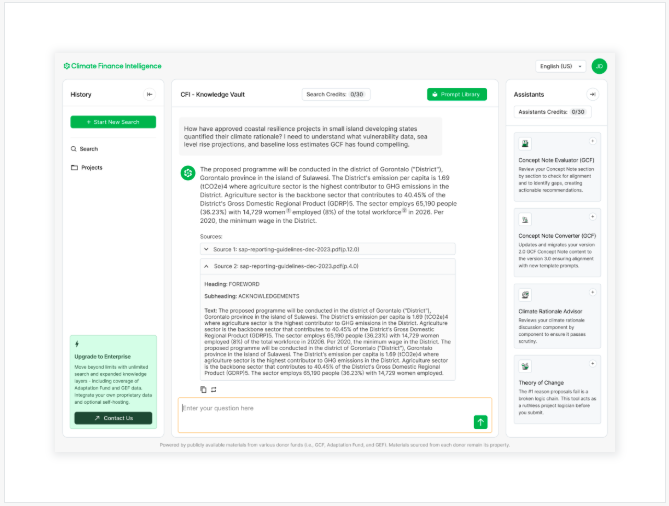Screen dimensions: 669x506
Task: Click the Search Credits 0/30 badge
Action: pos(336,94)
